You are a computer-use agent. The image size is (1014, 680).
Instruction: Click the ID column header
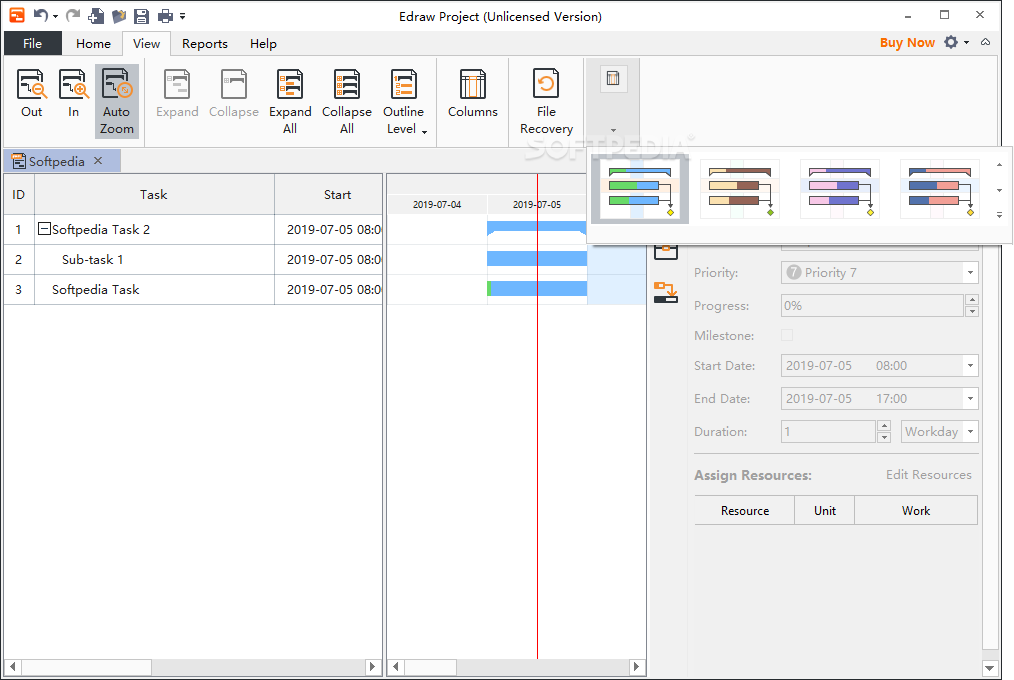(19, 194)
